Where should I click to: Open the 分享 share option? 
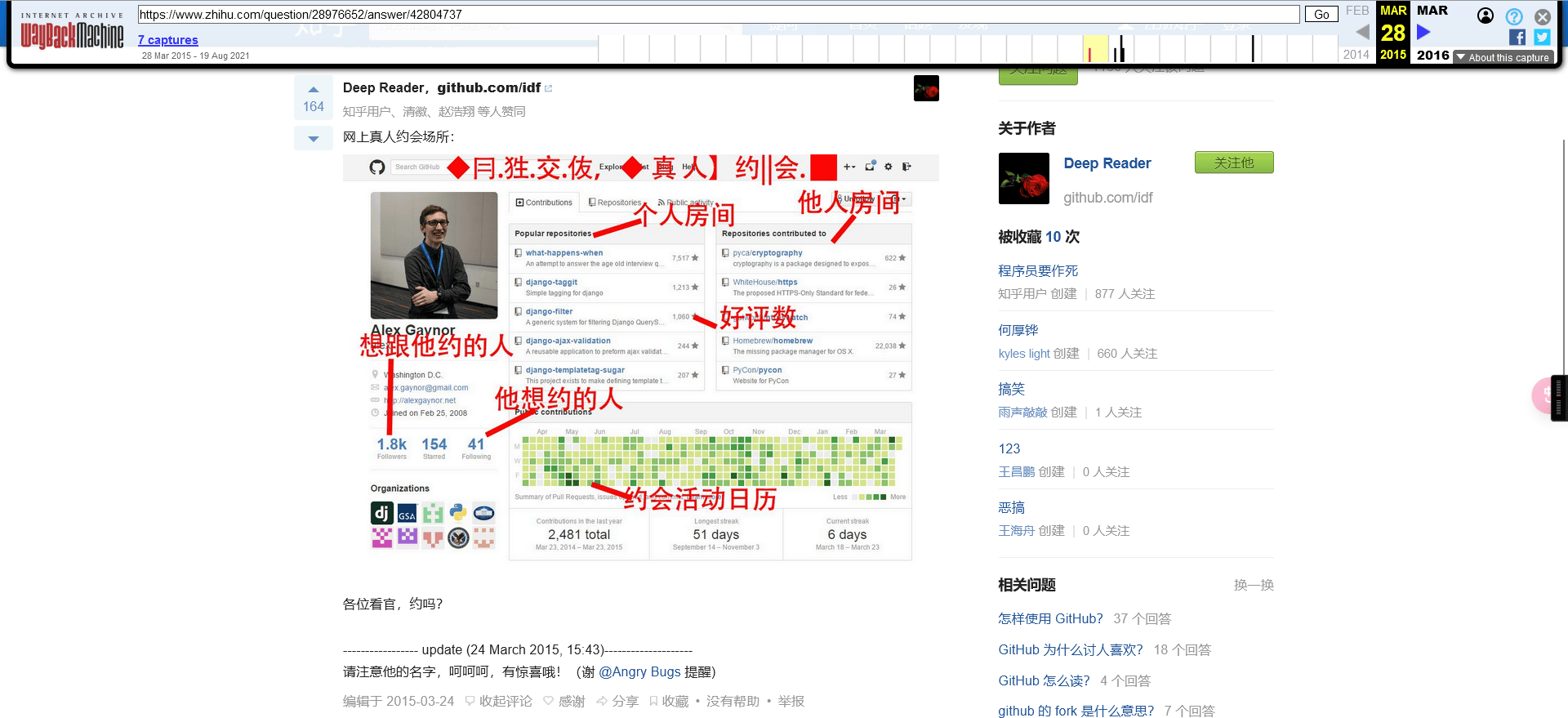[x=617, y=702]
